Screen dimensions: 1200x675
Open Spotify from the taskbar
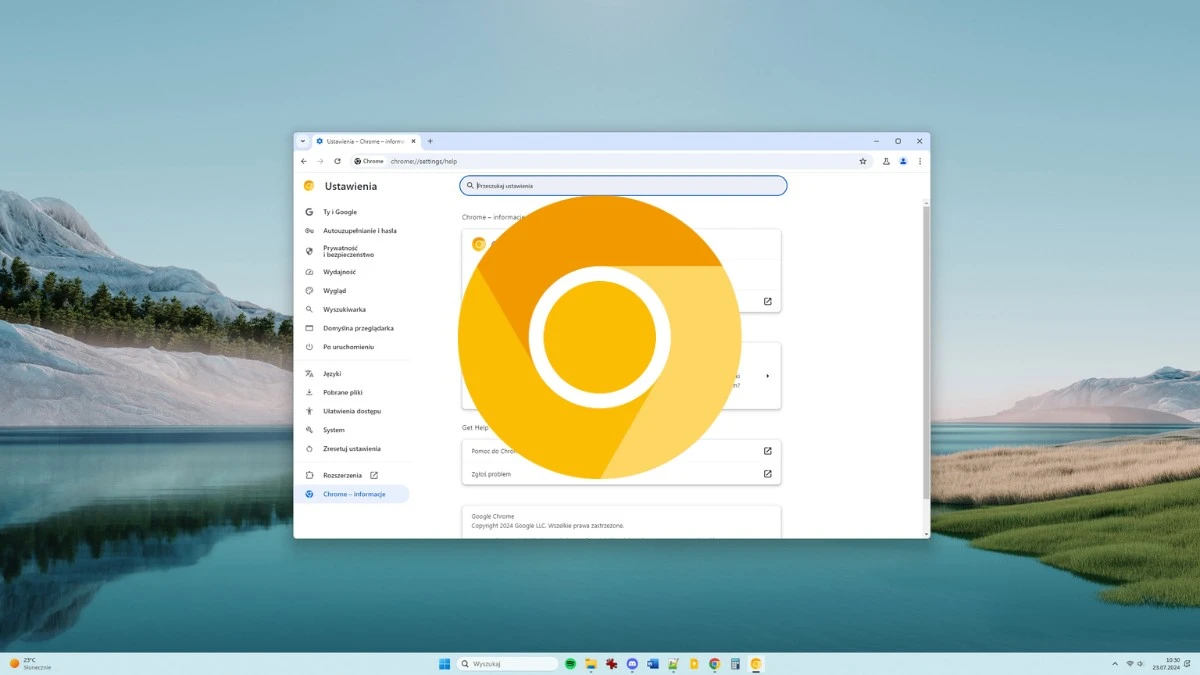click(x=570, y=663)
